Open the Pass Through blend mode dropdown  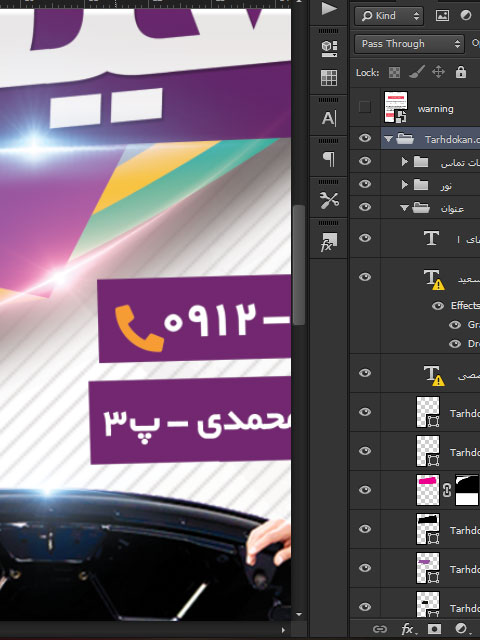coord(409,44)
